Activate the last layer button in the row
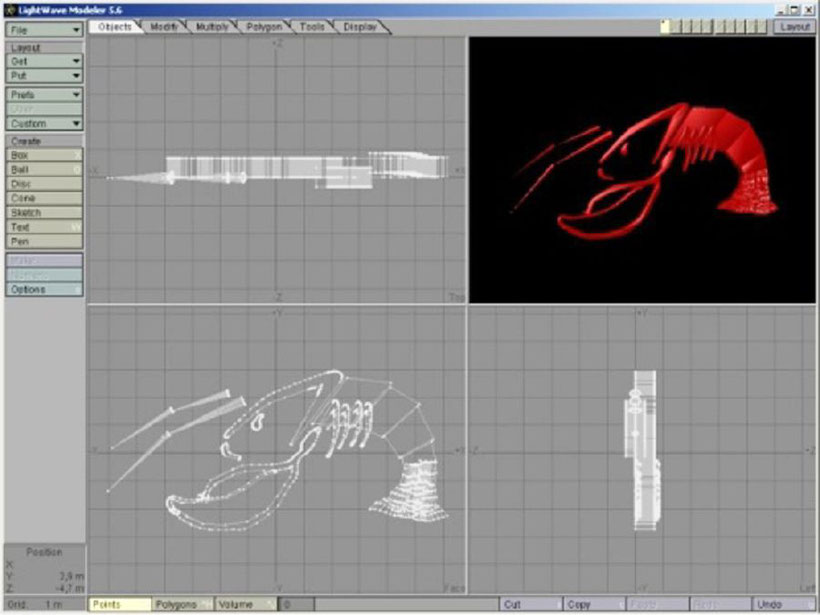Image resolution: width=820 pixels, height=615 pixels. (x=761, y=27)
